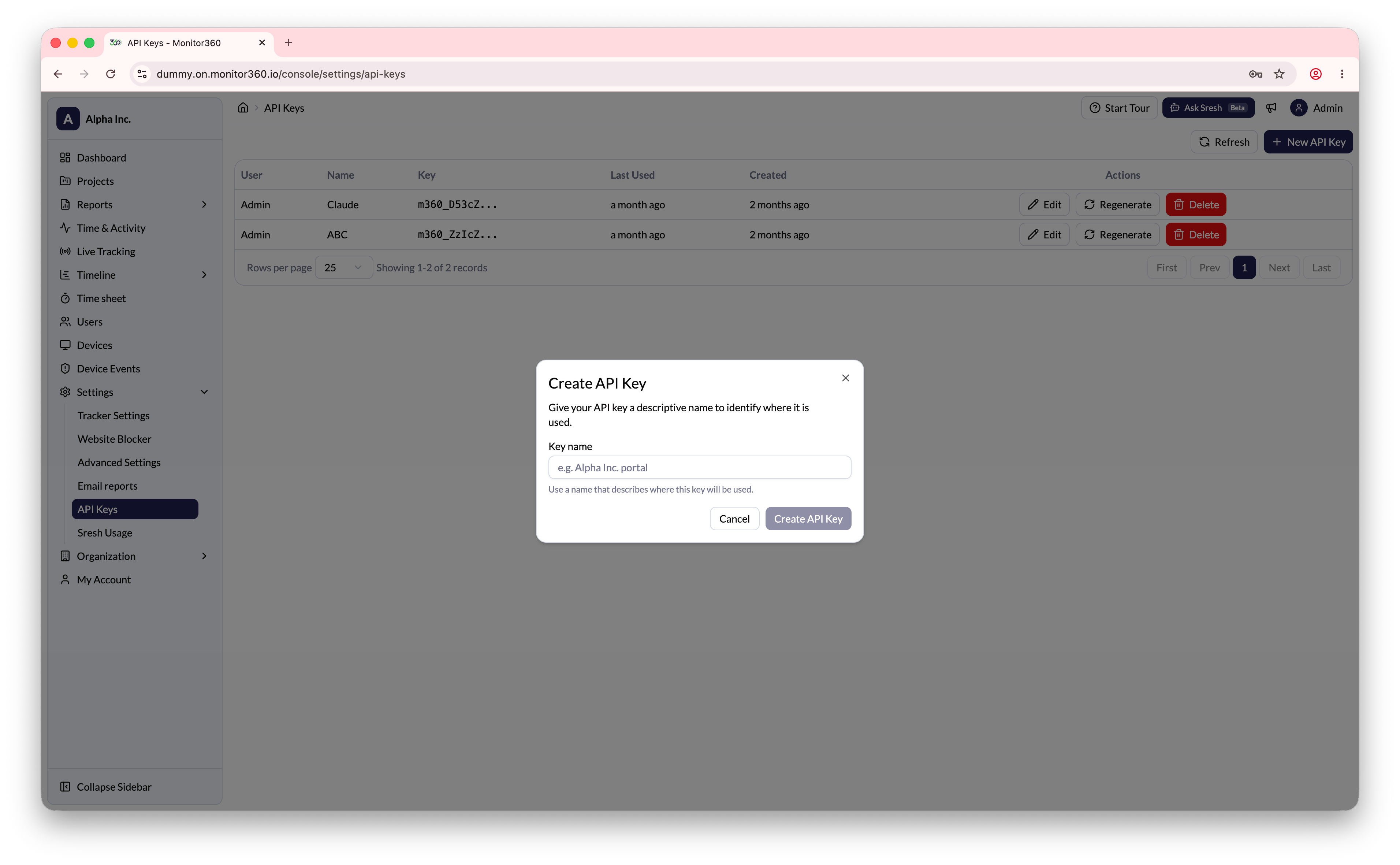Screen dimensions: 1400x865
Task: Open the rows per page dropdown
Action: coord(343,267)
